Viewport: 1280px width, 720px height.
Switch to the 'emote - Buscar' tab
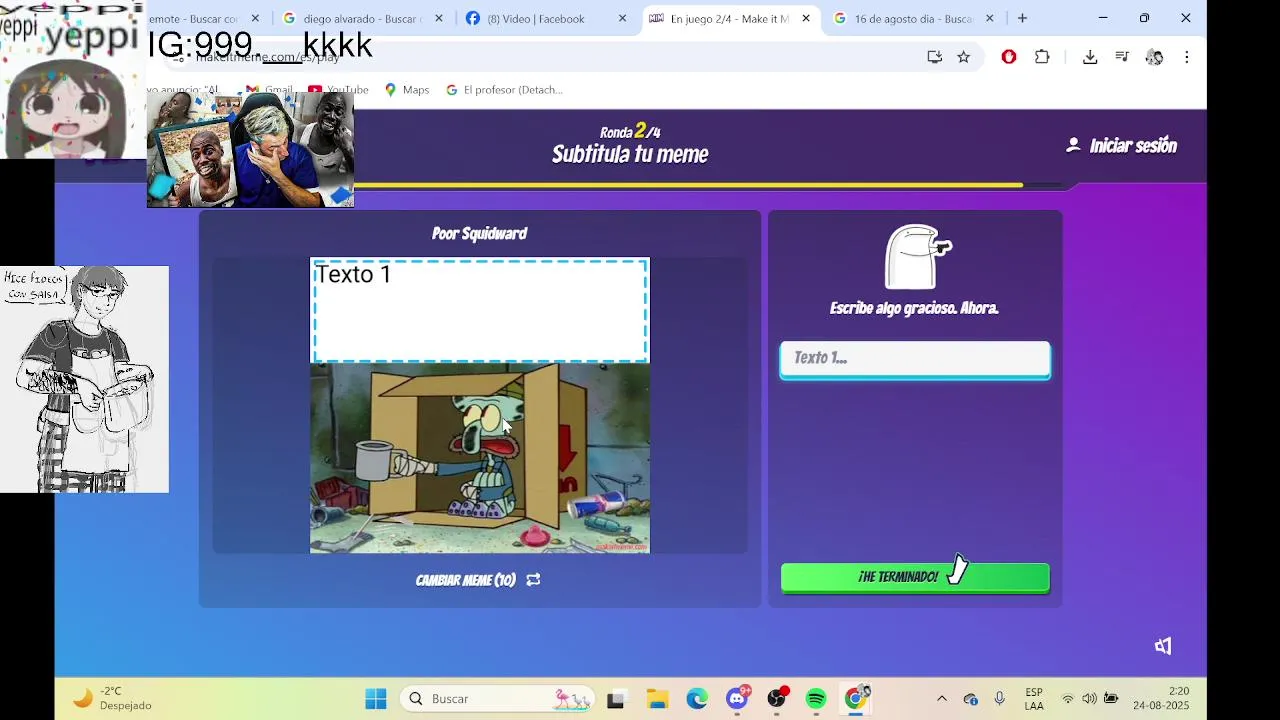click(192, 18)
